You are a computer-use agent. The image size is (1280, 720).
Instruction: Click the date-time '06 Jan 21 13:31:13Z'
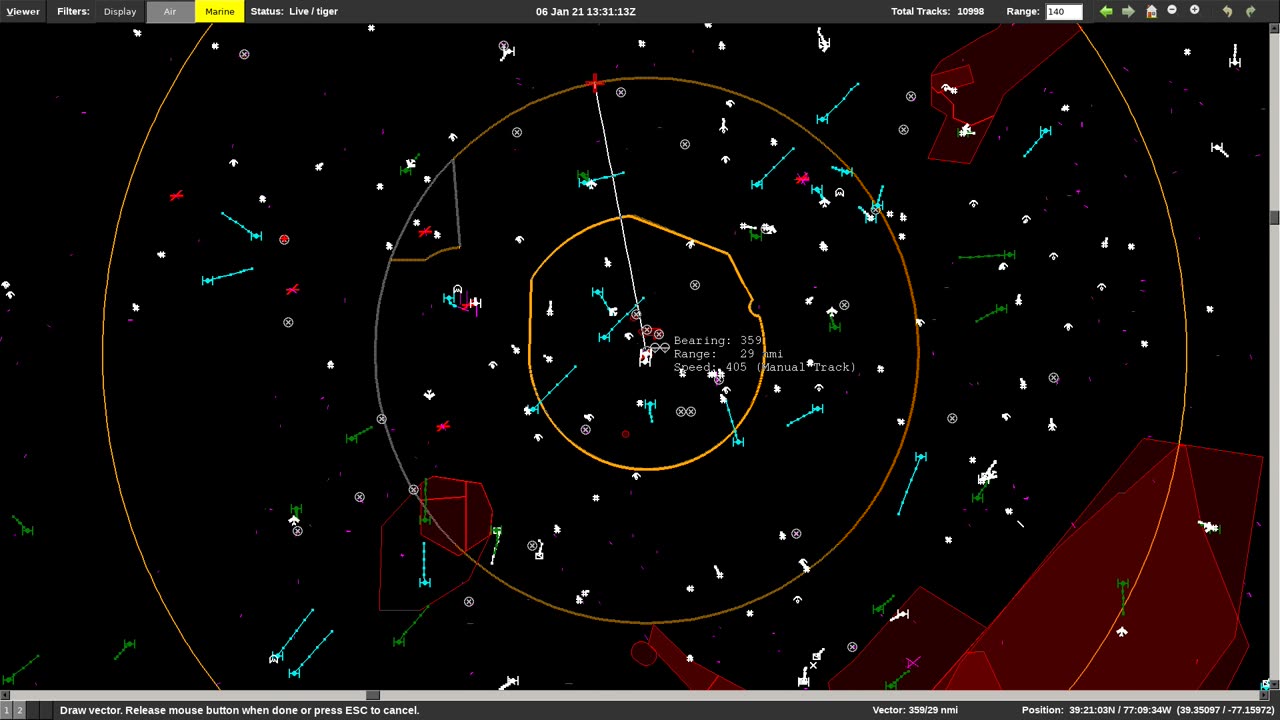[x=586, y=12]
